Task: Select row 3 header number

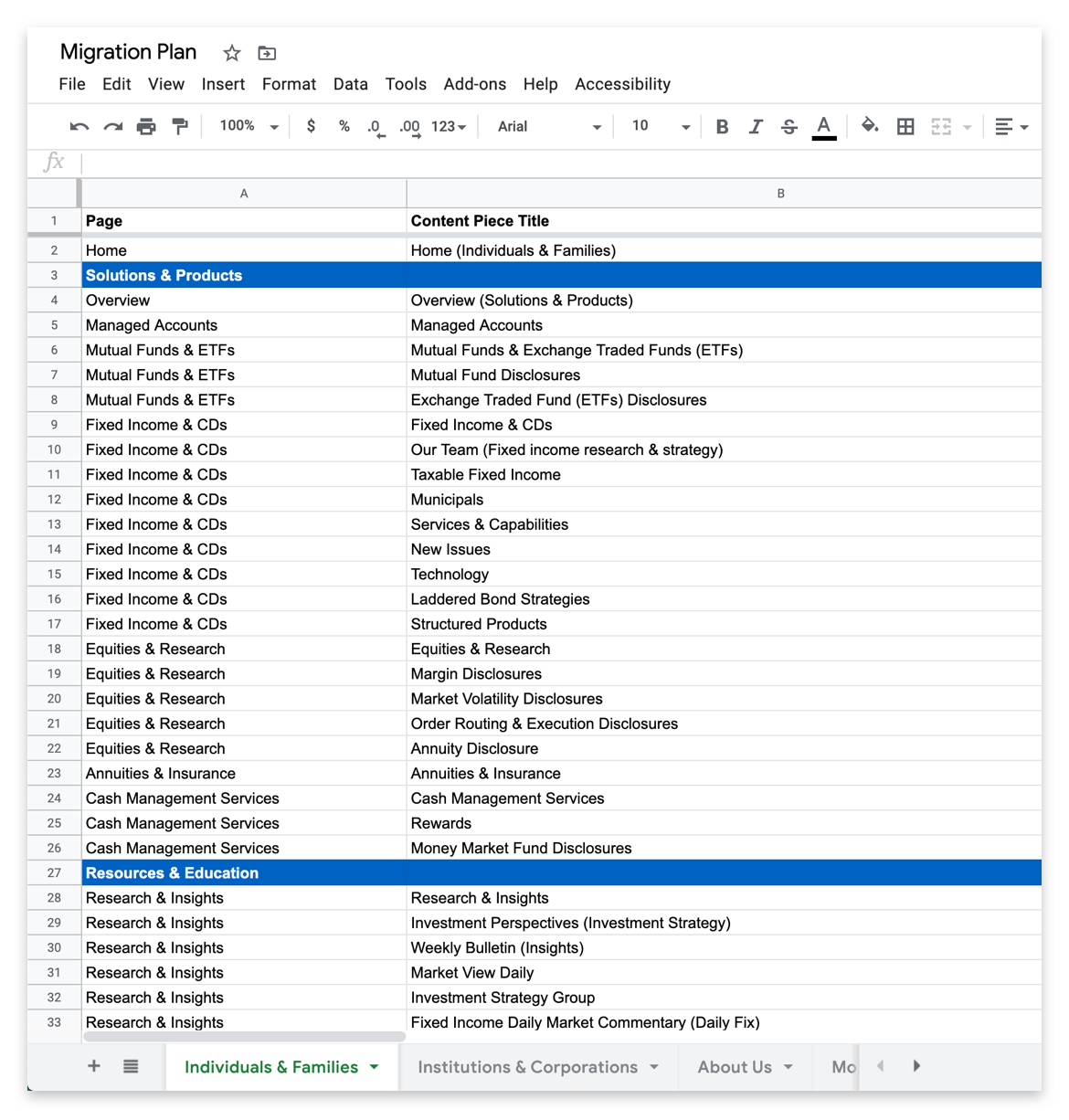Action: [54, 275]
